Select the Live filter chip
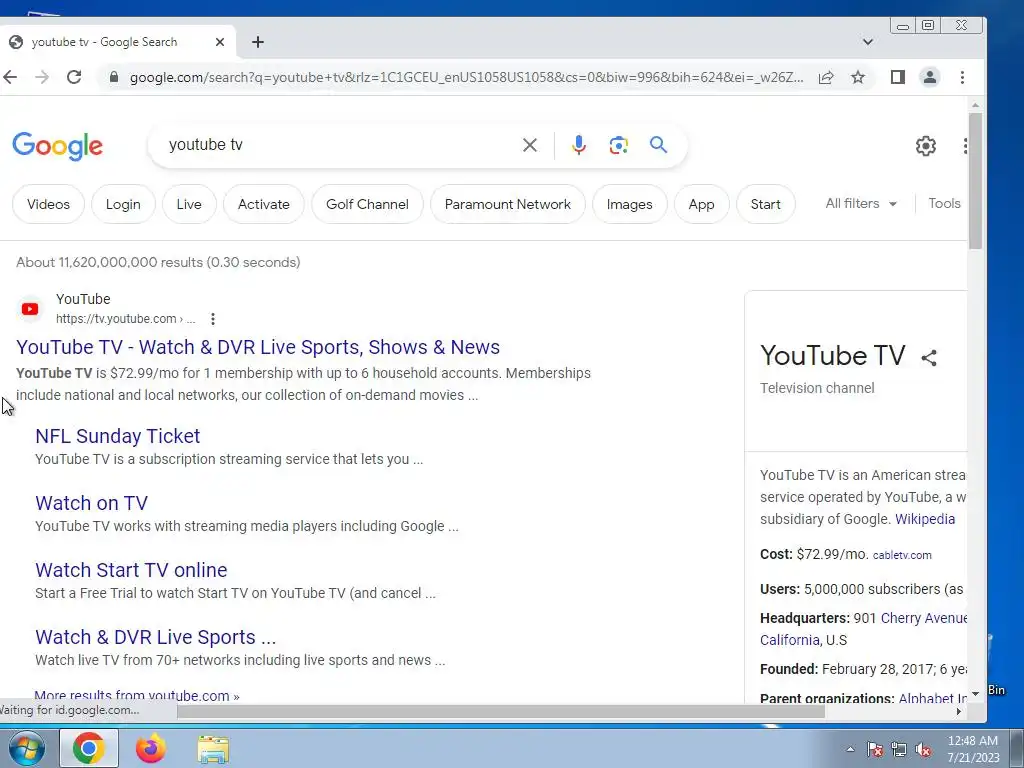This screenshot has width=1024, height=768. pos(189,204)
